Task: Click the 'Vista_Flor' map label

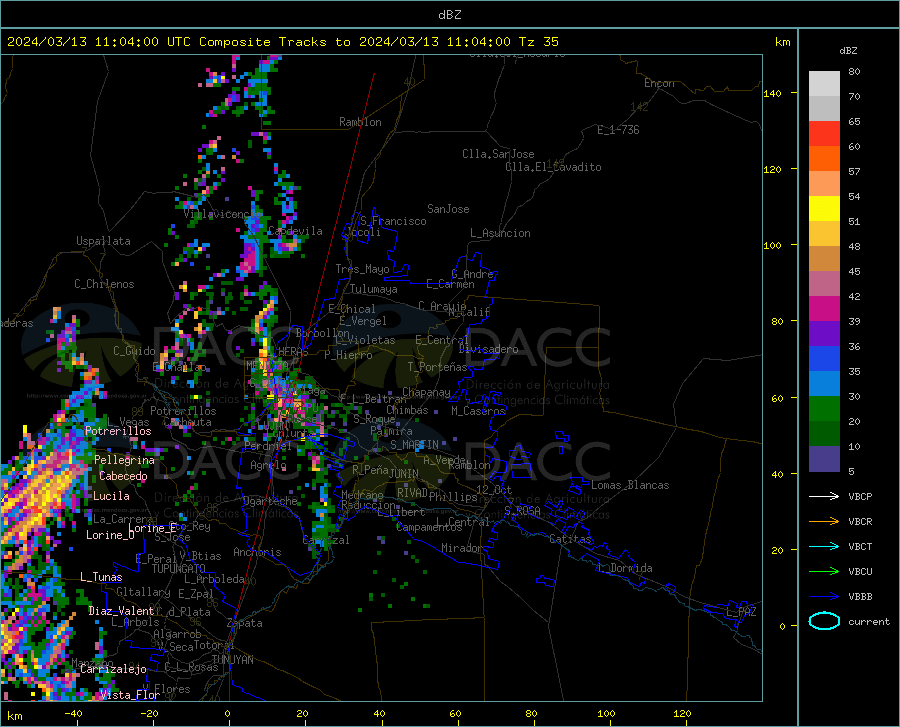Action: [130, 695]
